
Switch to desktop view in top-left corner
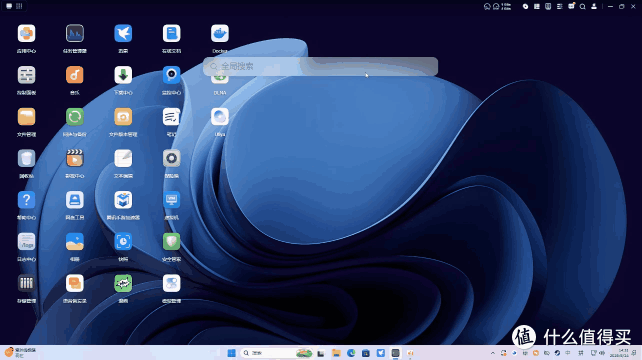(x=9, y=6)
